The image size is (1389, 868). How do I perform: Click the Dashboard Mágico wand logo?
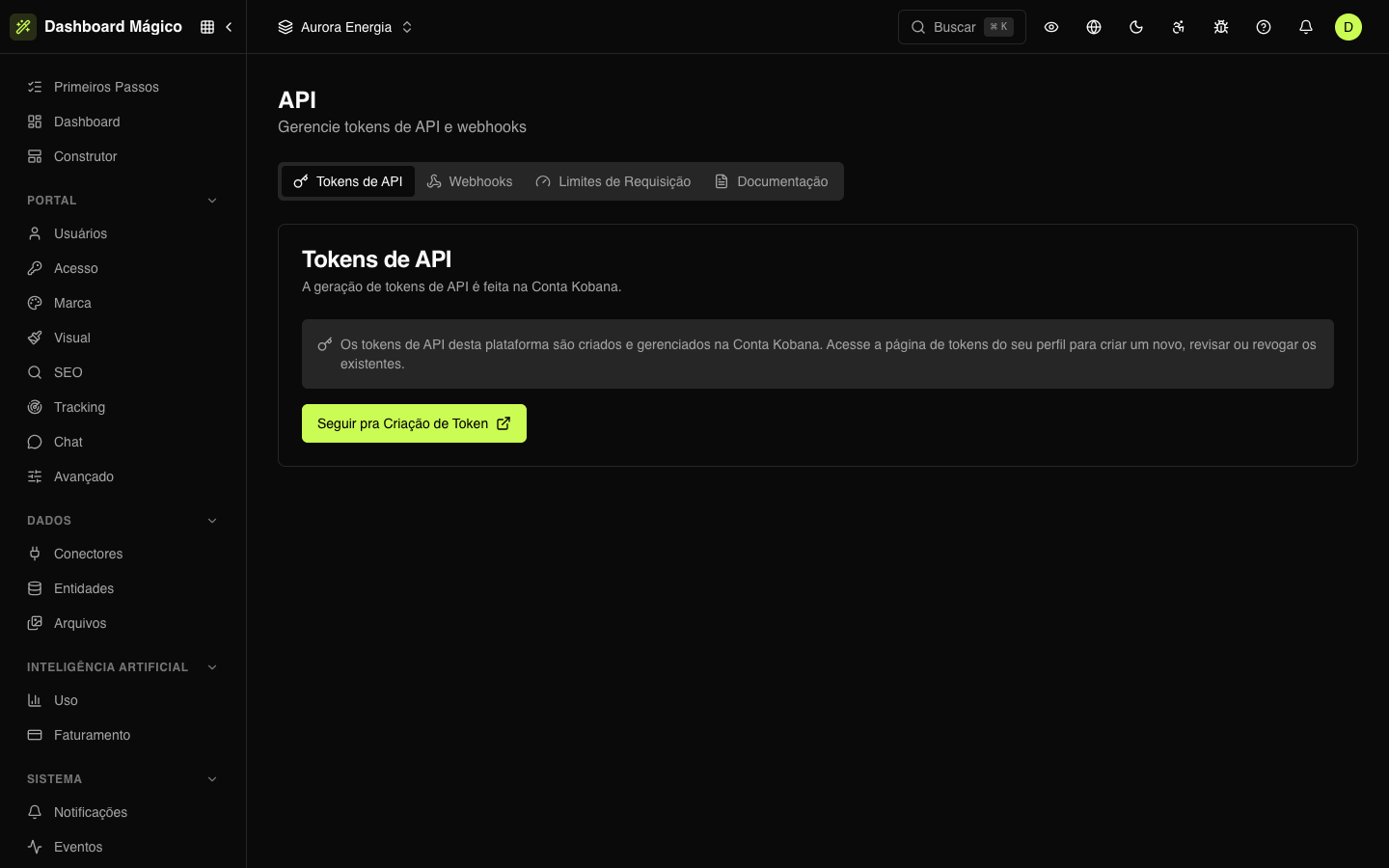pos(23,27)
